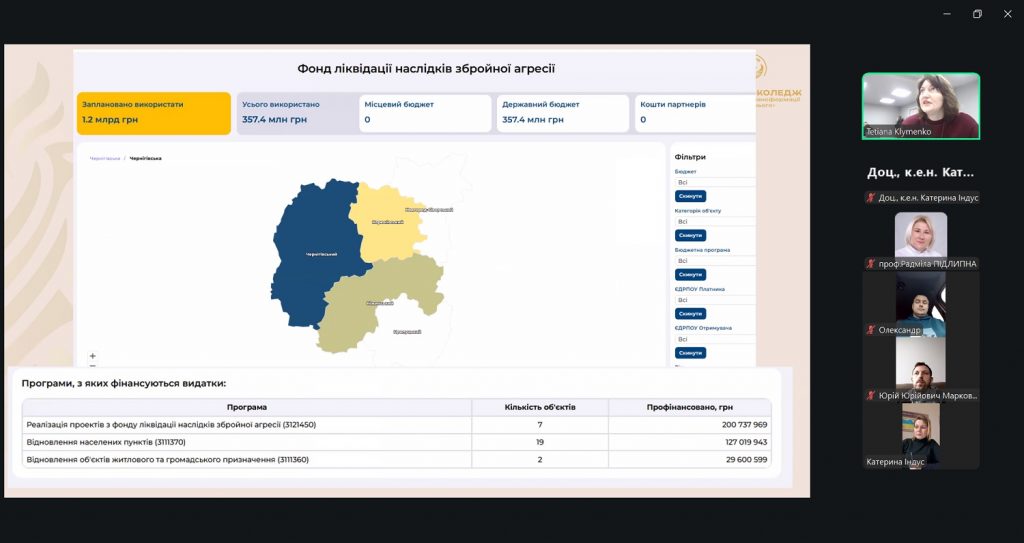The height and width of the screenshot is (543, 1024).
Task: Open the Бюджетна програма filter dropdown
Action: tap(714, 261)
